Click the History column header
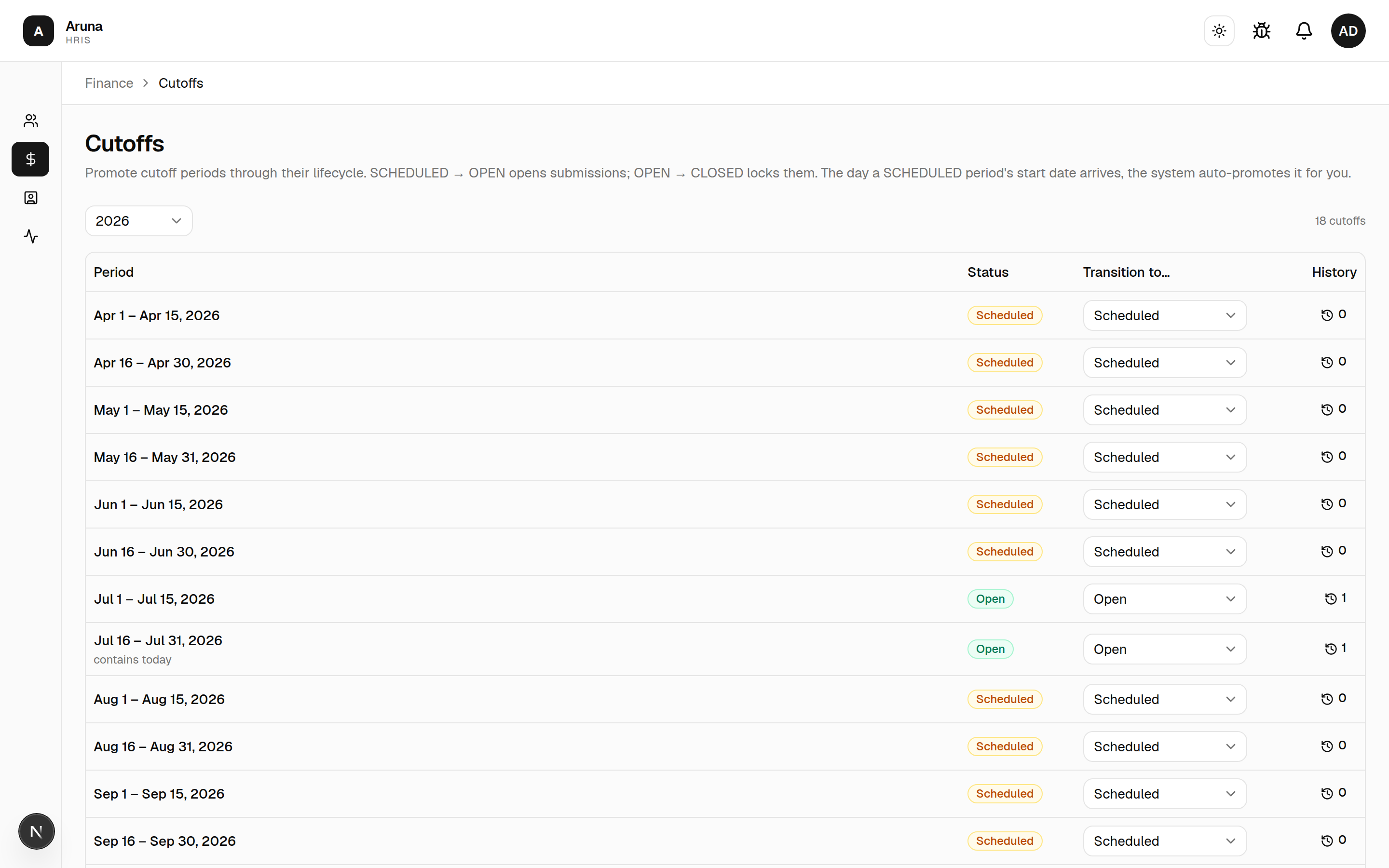Viewport: 1389px width, 868px height. 1334,272
